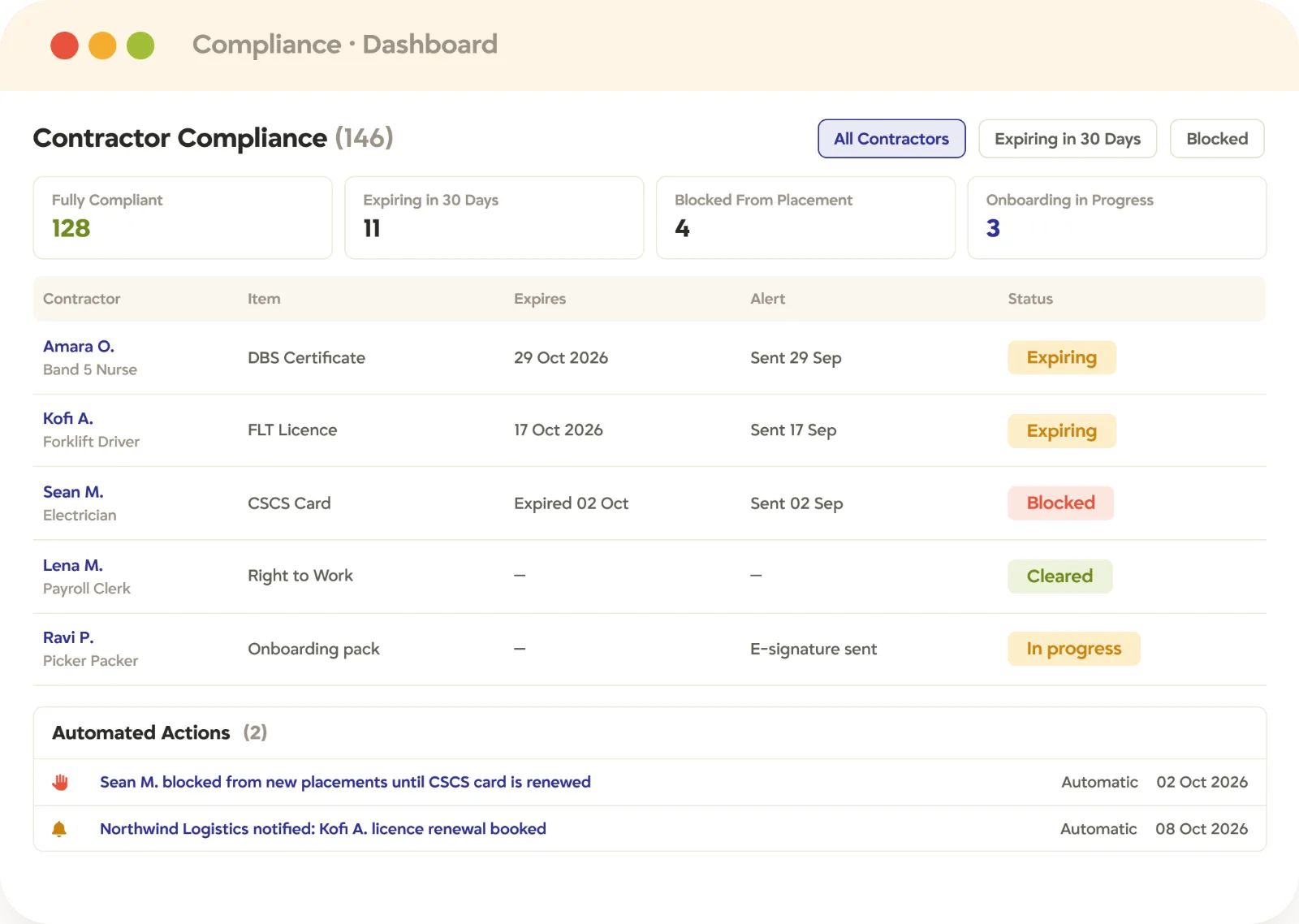Select the All Contractors filter tab
Viewport: 1299px width, 924px height.
coord(891,139)
